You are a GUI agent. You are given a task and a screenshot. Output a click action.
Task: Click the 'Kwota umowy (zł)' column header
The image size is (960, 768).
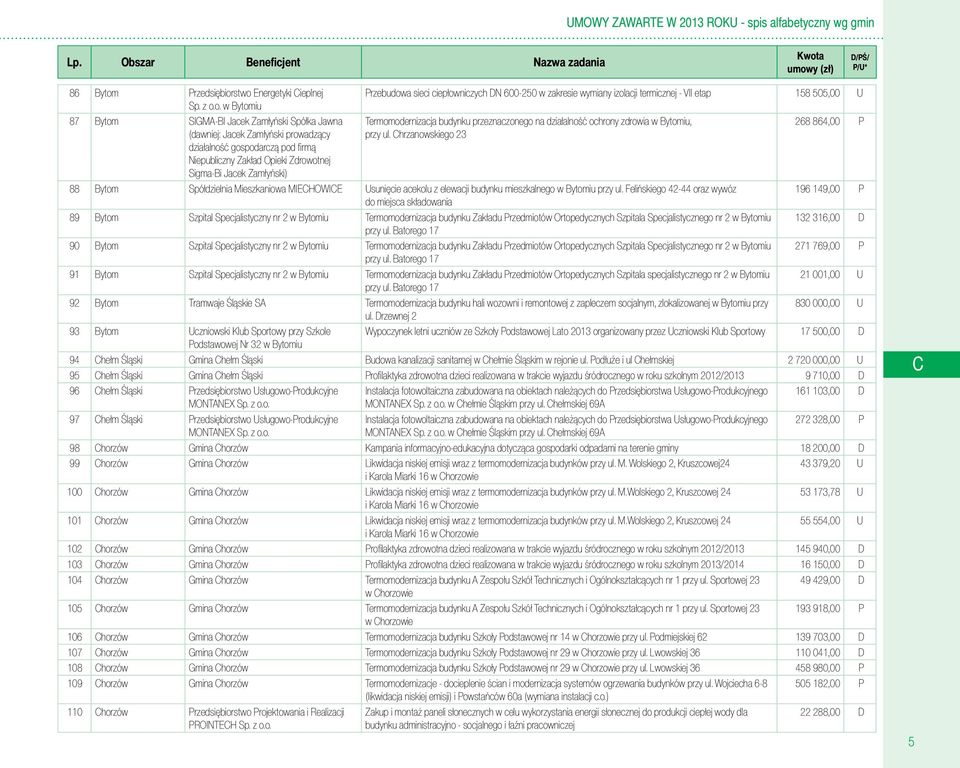(810, 62)
